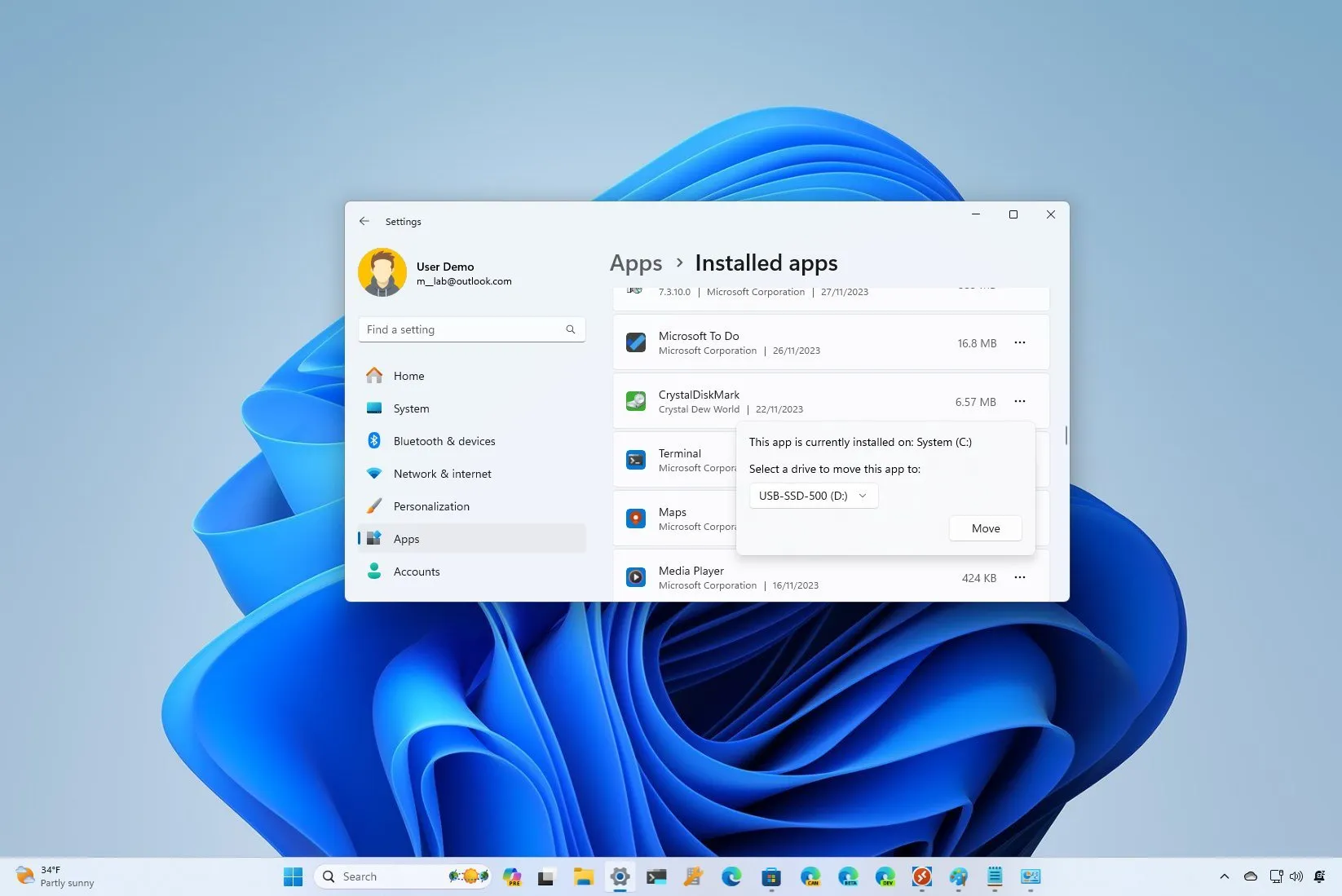Click the Move button
1342x896 pixels.
tap(986, 528)
